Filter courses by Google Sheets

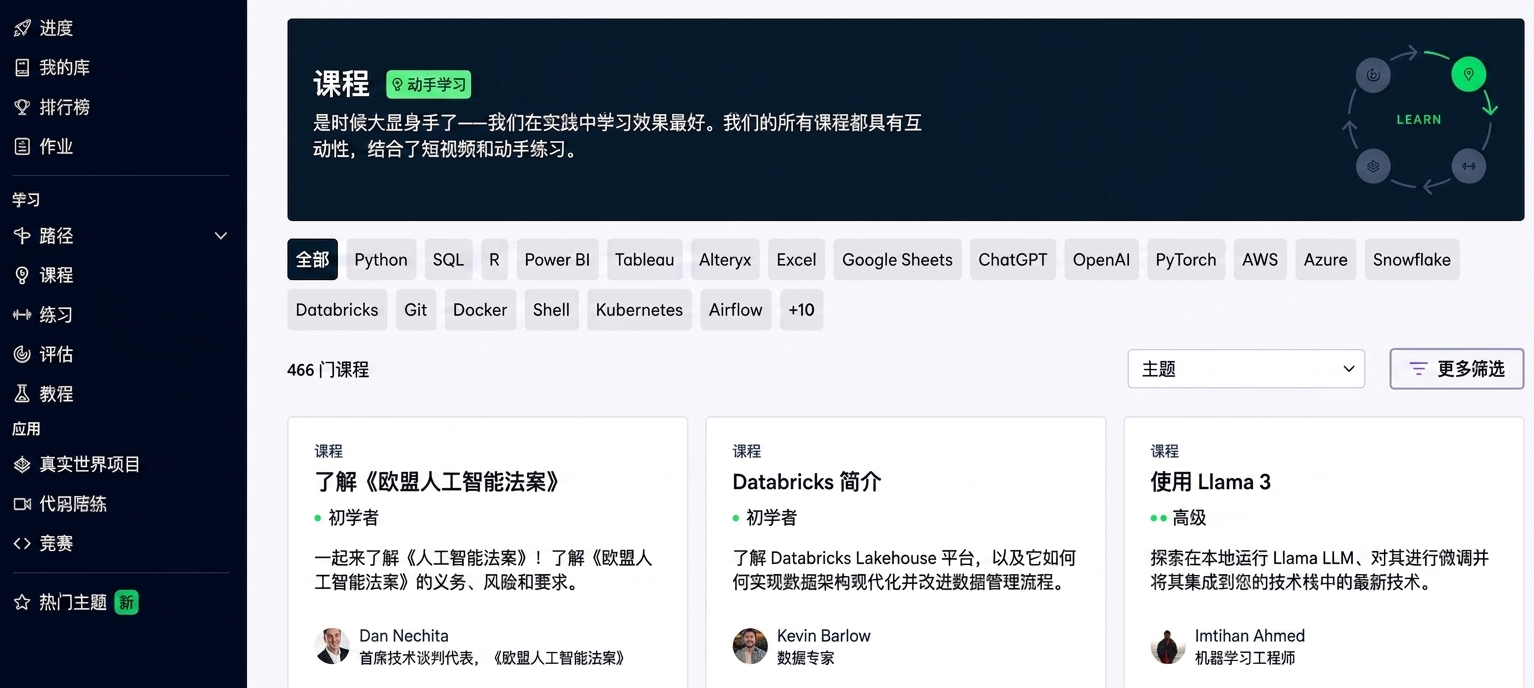(897, 260)
